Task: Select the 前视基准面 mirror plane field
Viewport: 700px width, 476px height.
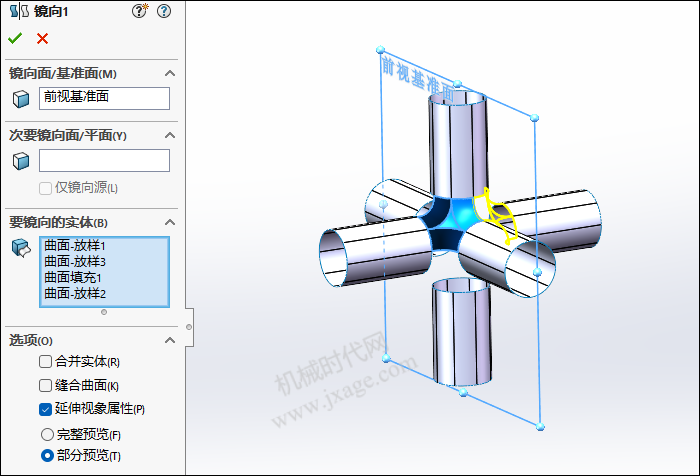Action: coord(104,98)
